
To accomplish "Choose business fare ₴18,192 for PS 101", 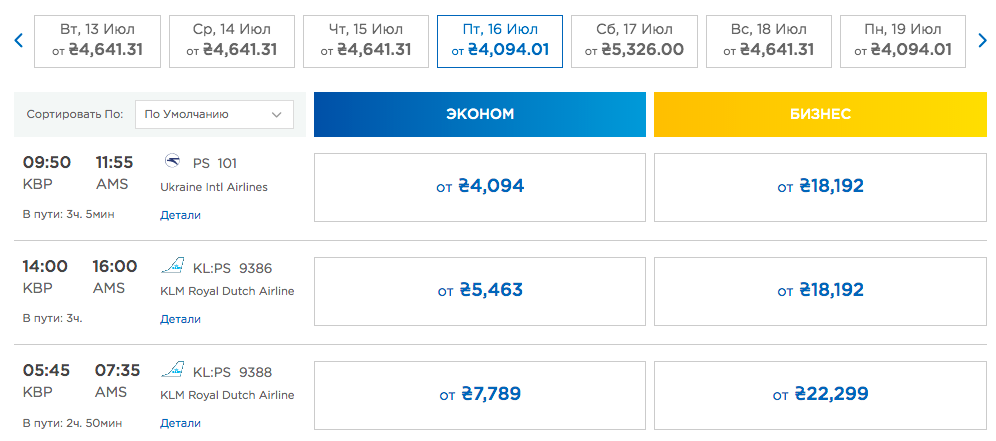I will point(820,187).
